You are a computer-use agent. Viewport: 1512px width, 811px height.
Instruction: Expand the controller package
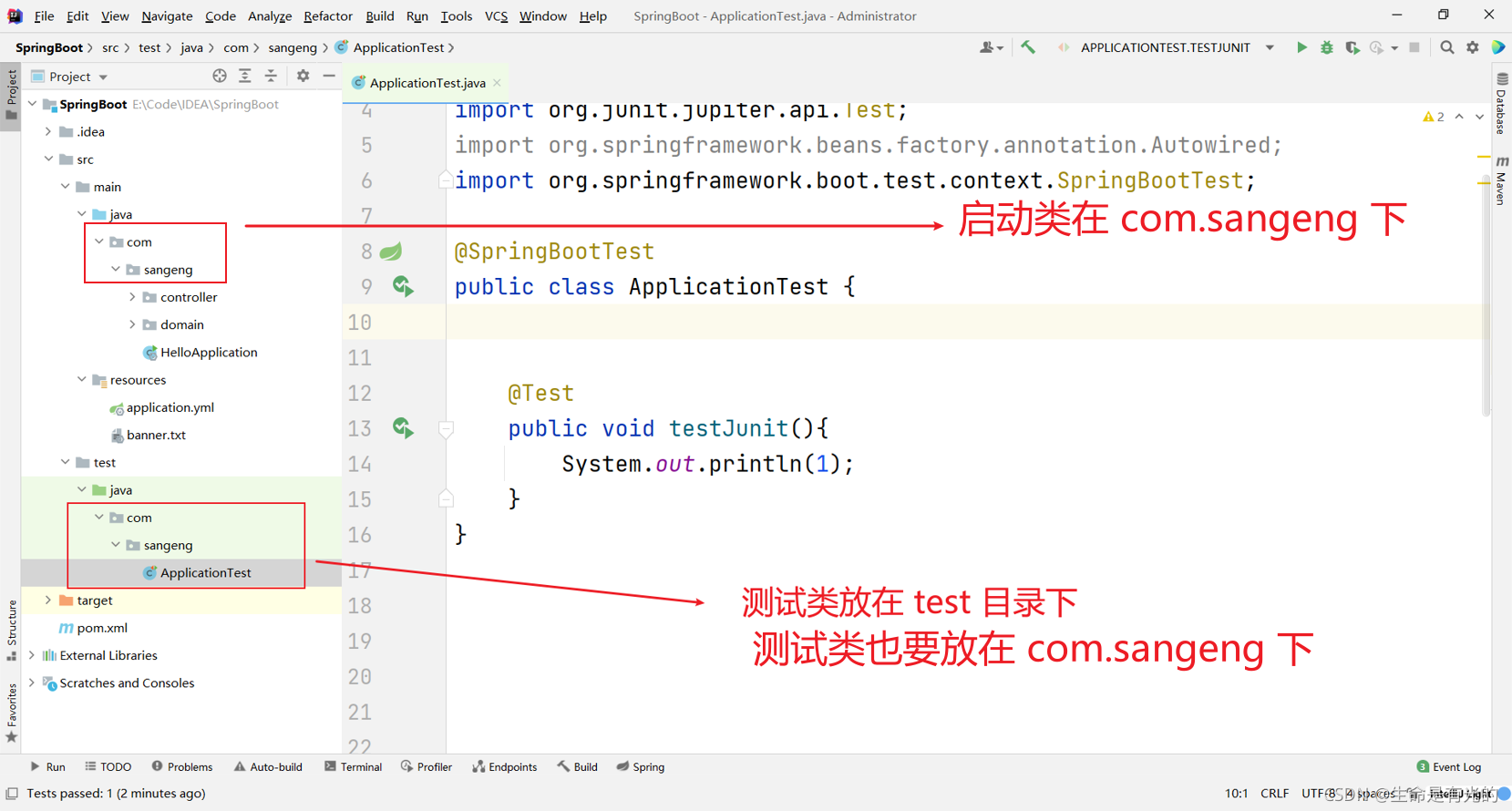(132, 297)
